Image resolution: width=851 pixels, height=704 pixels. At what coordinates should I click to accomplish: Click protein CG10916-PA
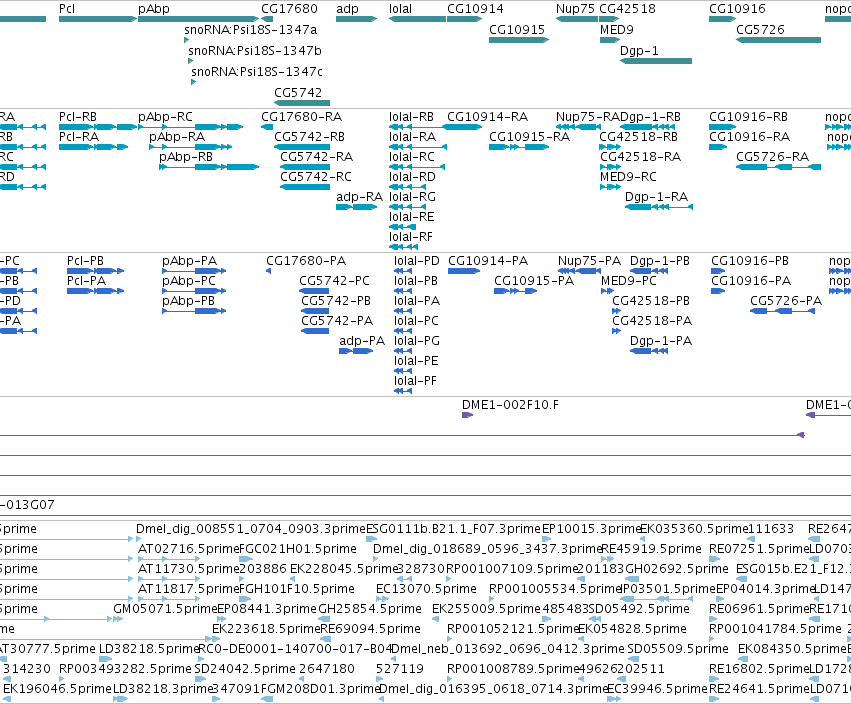718,291
